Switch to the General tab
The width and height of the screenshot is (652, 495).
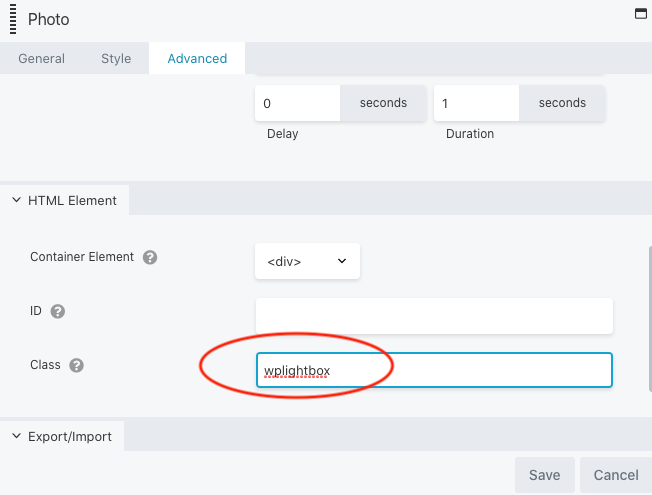point(42,58)
